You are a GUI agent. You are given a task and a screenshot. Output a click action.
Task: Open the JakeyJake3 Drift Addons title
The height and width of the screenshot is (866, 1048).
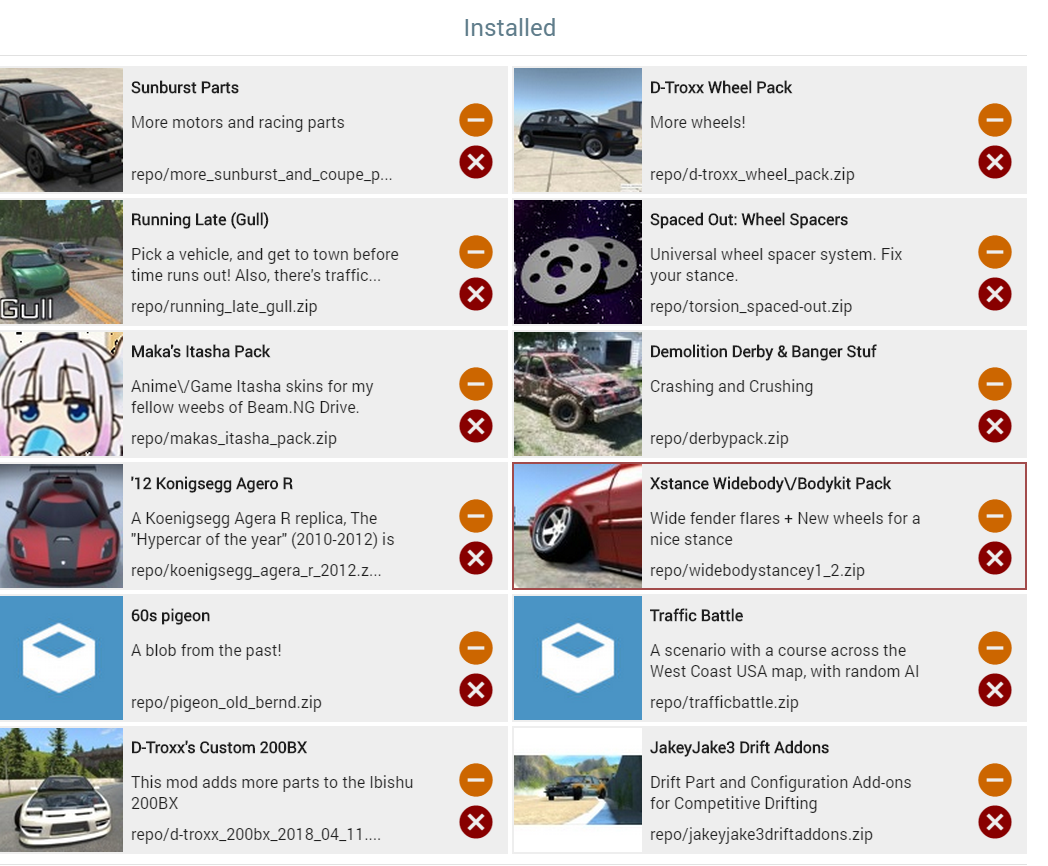(x=739, y=748)
